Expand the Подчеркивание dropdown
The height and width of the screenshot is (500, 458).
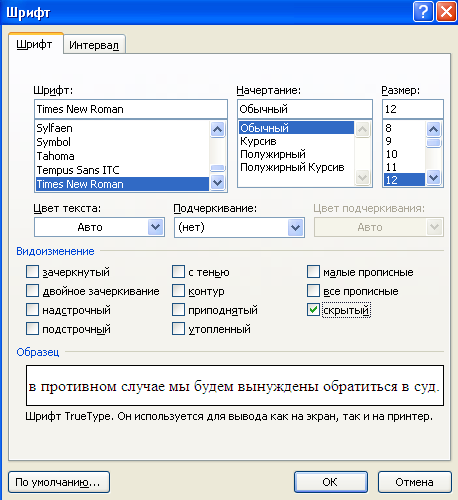point(239,227)
